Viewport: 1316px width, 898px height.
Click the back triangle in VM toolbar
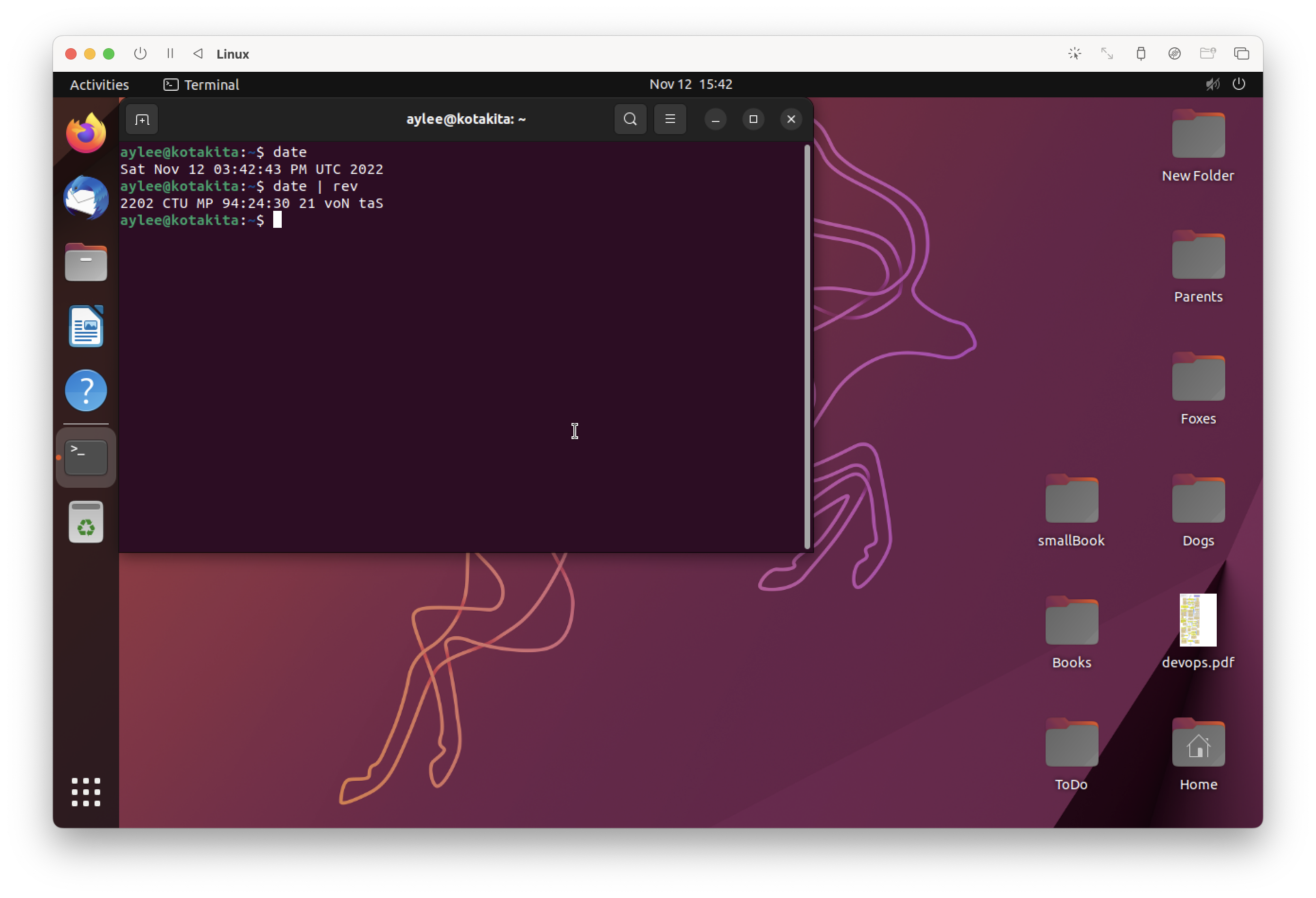click(x=198, y=54)
